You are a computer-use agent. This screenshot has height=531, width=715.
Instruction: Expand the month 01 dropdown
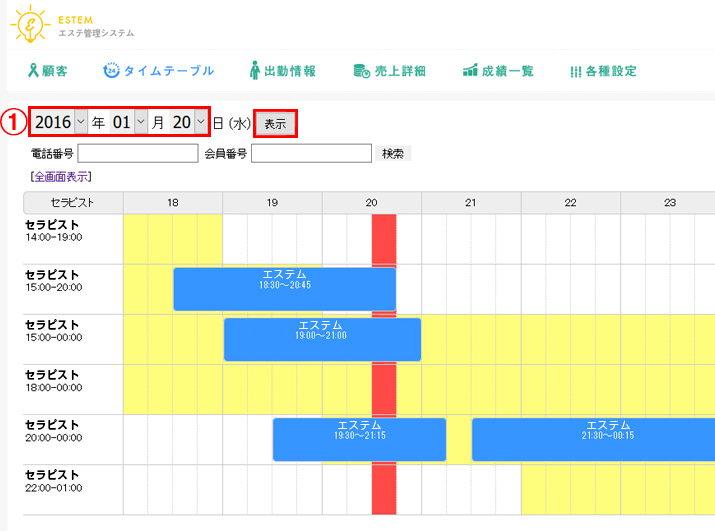pyautogui.click(x=128, y=123)
